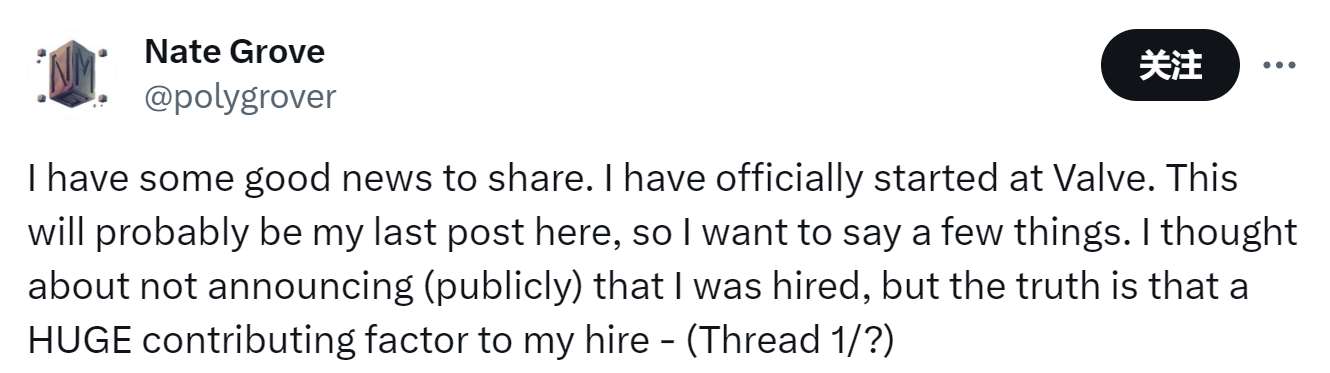The height and width of the screenshot is (373, 1330).
Task: Visit the @polygrover handle profile
Action: pyautogui.click(x=240, y=97)
